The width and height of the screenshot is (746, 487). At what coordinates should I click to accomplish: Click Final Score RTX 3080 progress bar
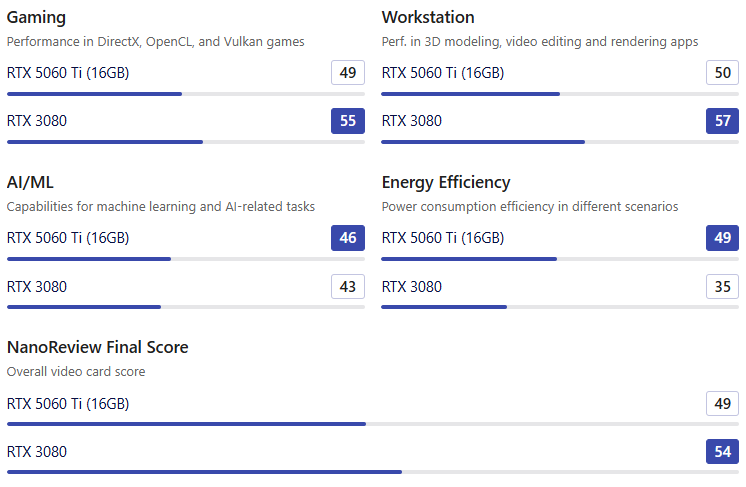(x=373, y=472)
